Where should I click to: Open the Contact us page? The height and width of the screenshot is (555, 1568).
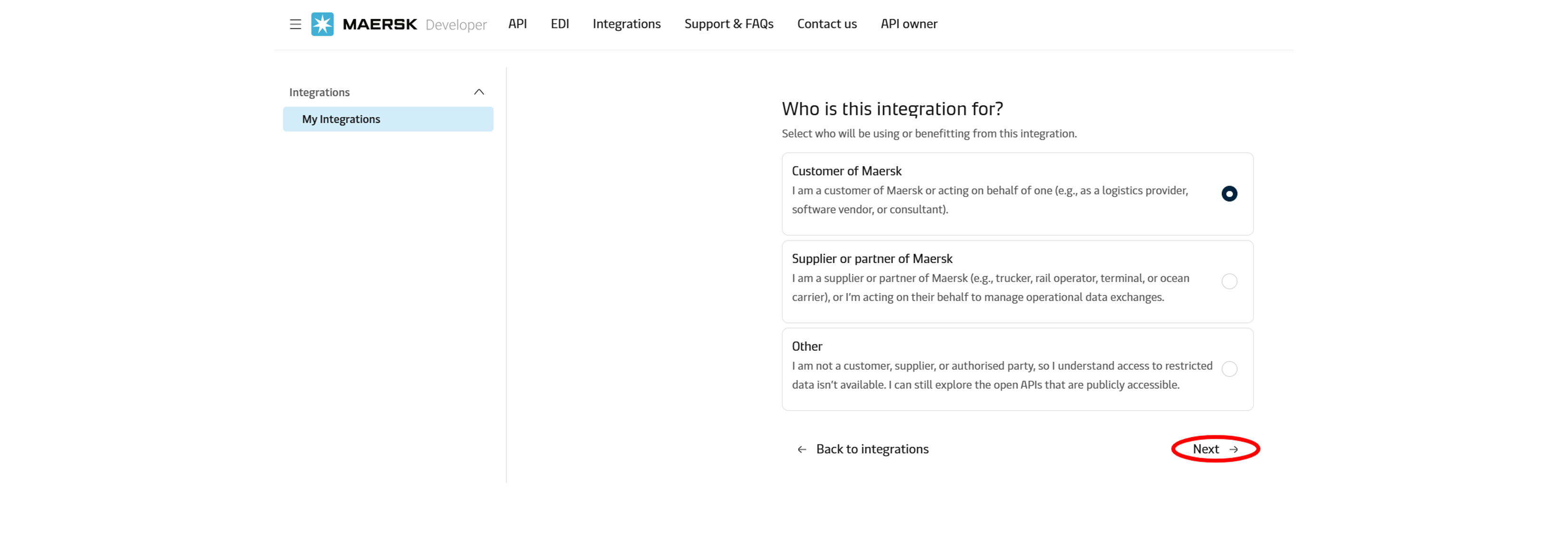(827, 24)
